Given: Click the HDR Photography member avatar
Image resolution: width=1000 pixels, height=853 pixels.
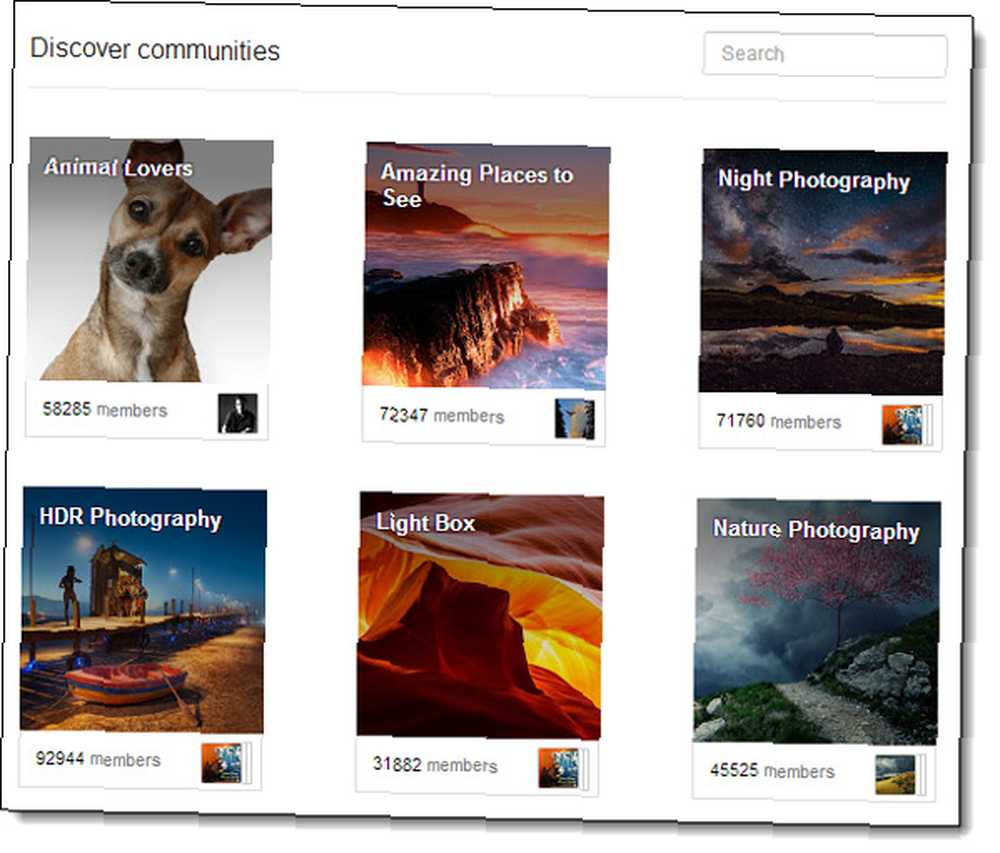Looking at the screenshot, I should pyautogui.click(x=221, y=763).
